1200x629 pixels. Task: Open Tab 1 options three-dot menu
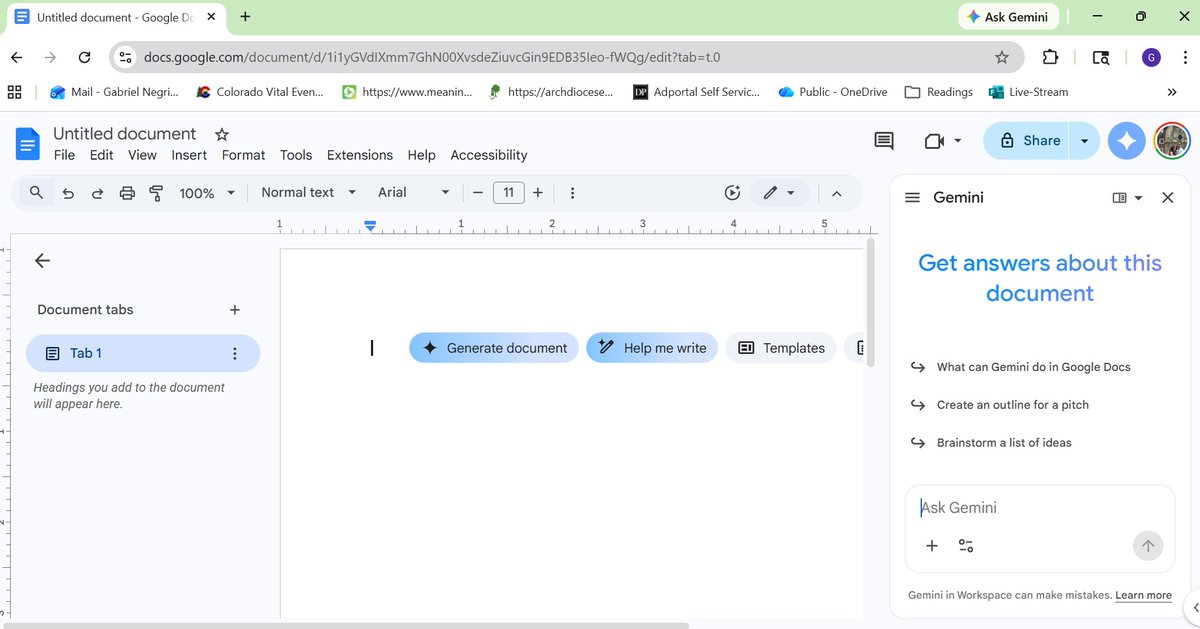tap(235, 353)
